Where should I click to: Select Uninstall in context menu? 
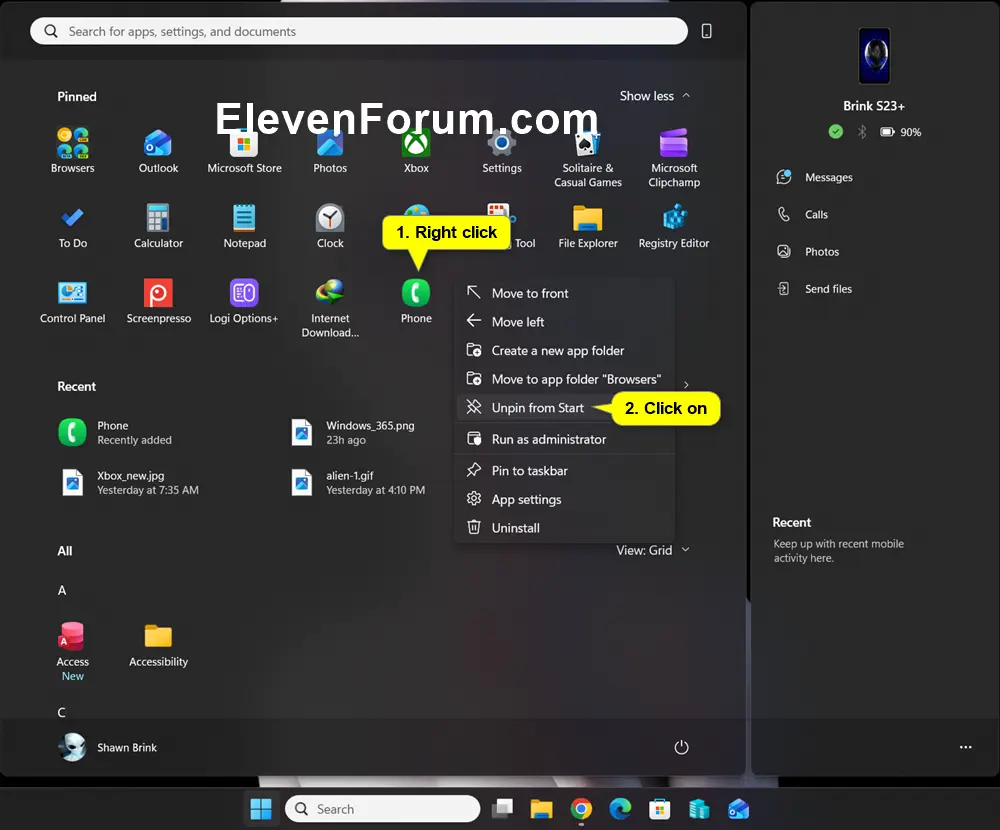pyautogui.click(x=564, y=528)
